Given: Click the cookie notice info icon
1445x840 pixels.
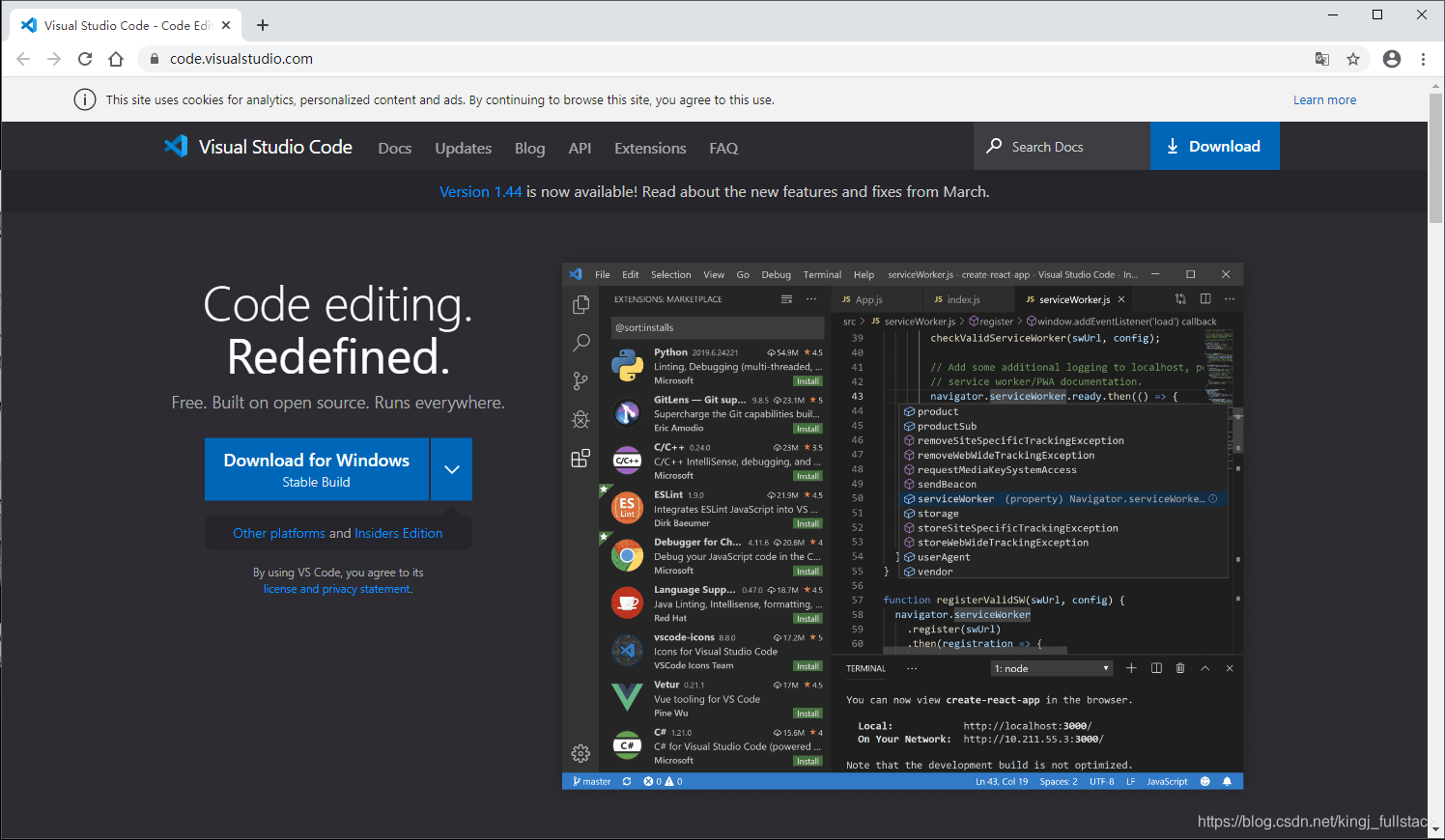Looking at the screenshot, I should coord(85,99).
